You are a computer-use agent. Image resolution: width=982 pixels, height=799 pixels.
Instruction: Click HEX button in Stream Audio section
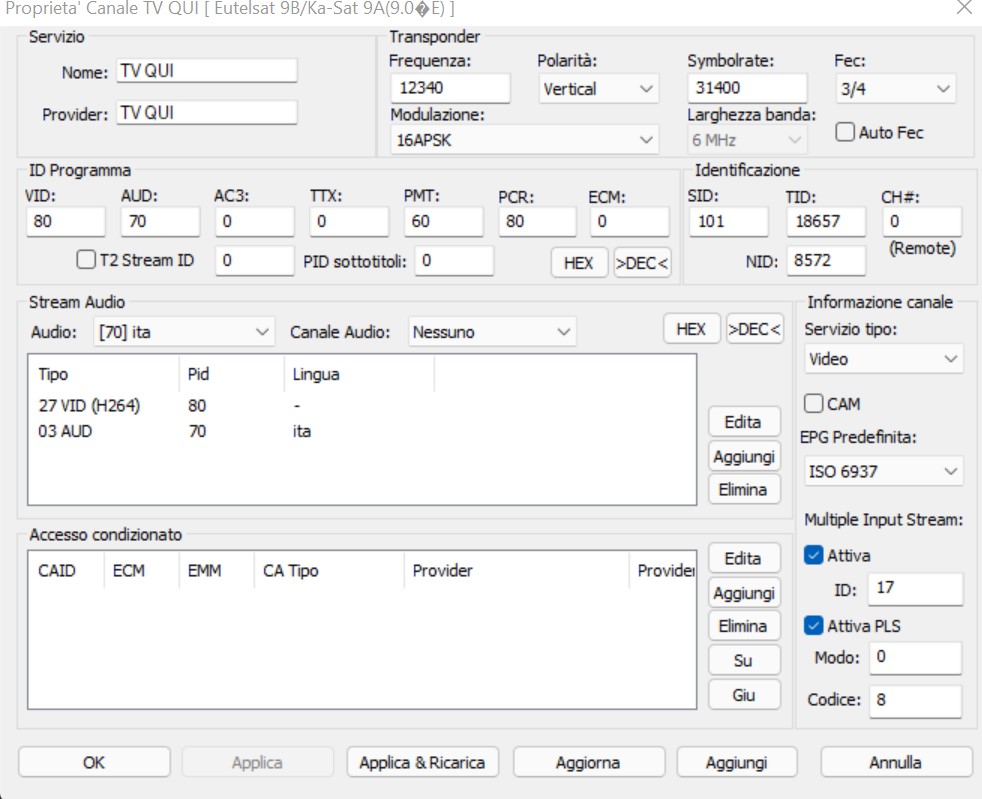tap(691, 329)
